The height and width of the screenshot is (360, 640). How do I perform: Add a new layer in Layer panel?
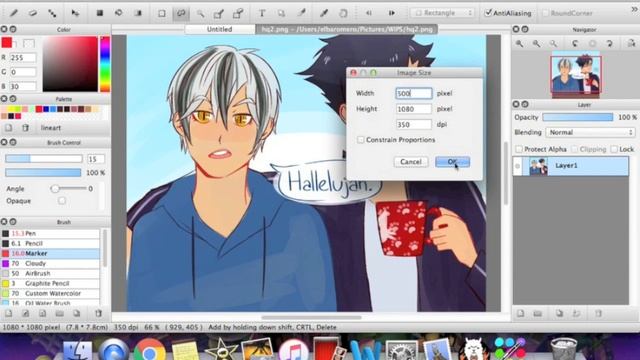click(x=520, y=313)
